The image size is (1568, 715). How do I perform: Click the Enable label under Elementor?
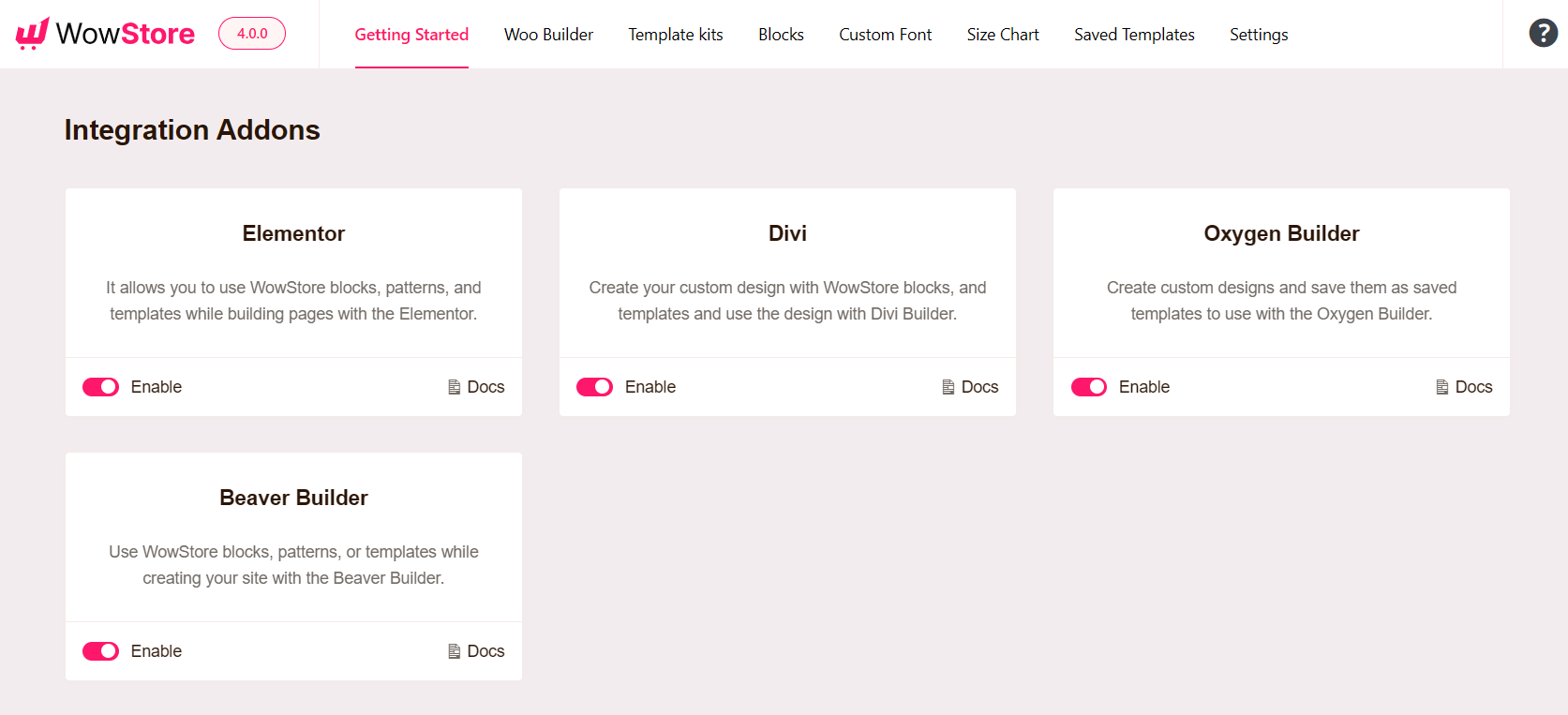coord(157,387)
